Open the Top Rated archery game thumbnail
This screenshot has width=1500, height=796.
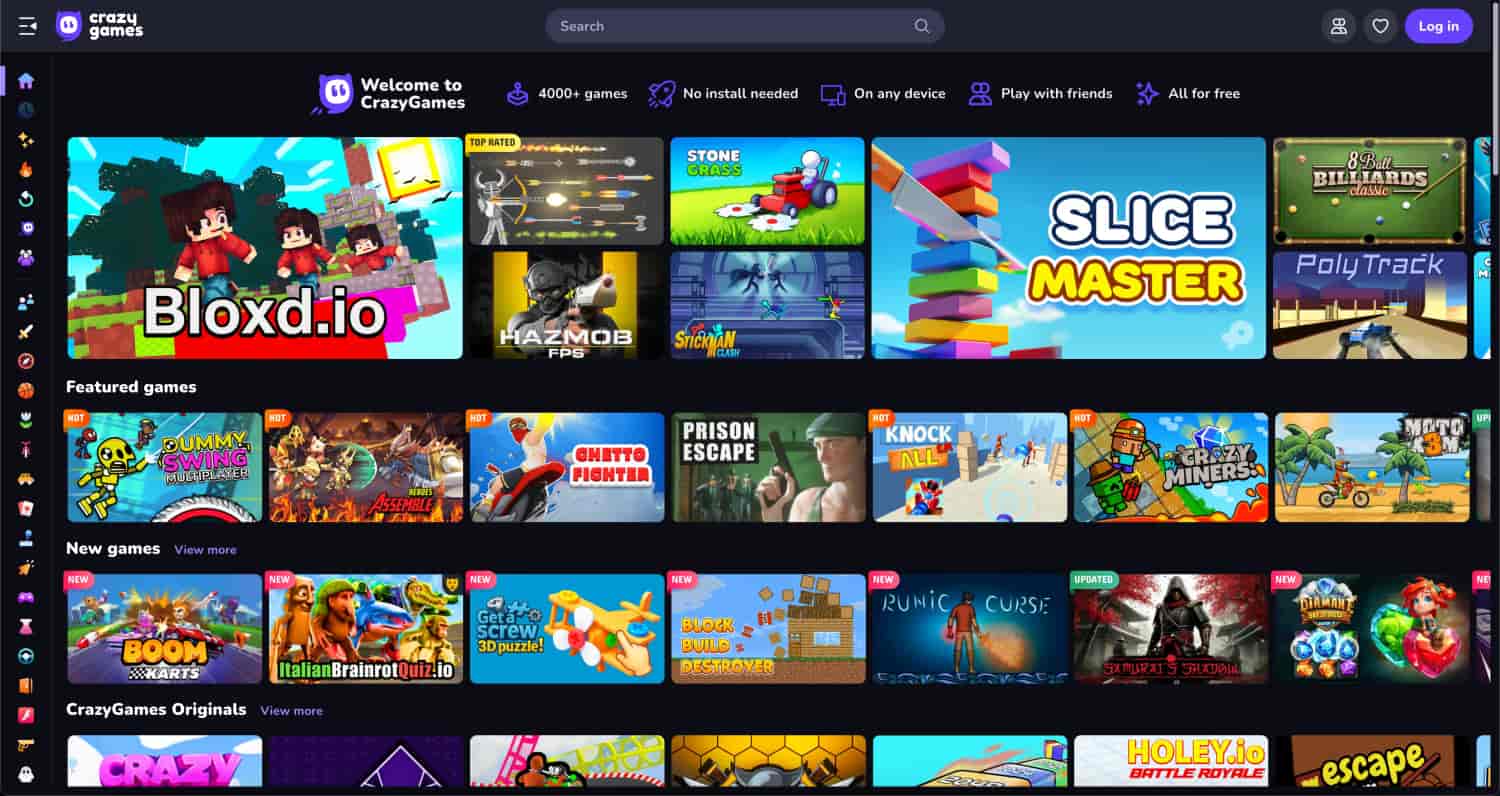pyautogui.click(x=566, y=191)
